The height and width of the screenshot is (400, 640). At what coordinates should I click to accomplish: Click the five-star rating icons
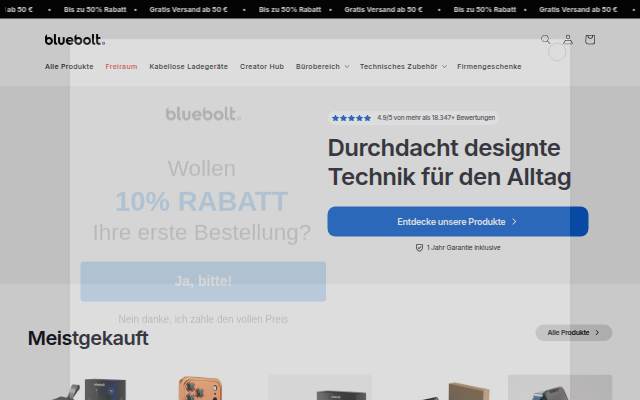coord(351,118)
